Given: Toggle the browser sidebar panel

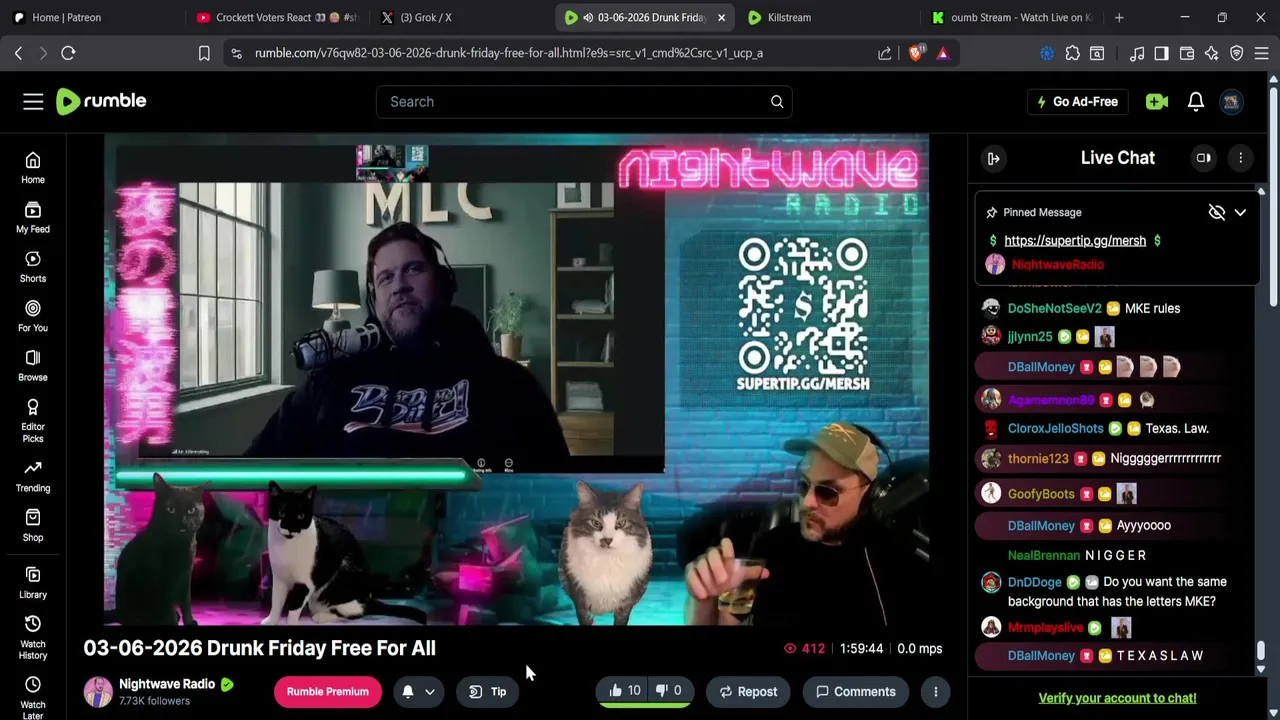Looking at the screenshot, I should [1161, 53].
